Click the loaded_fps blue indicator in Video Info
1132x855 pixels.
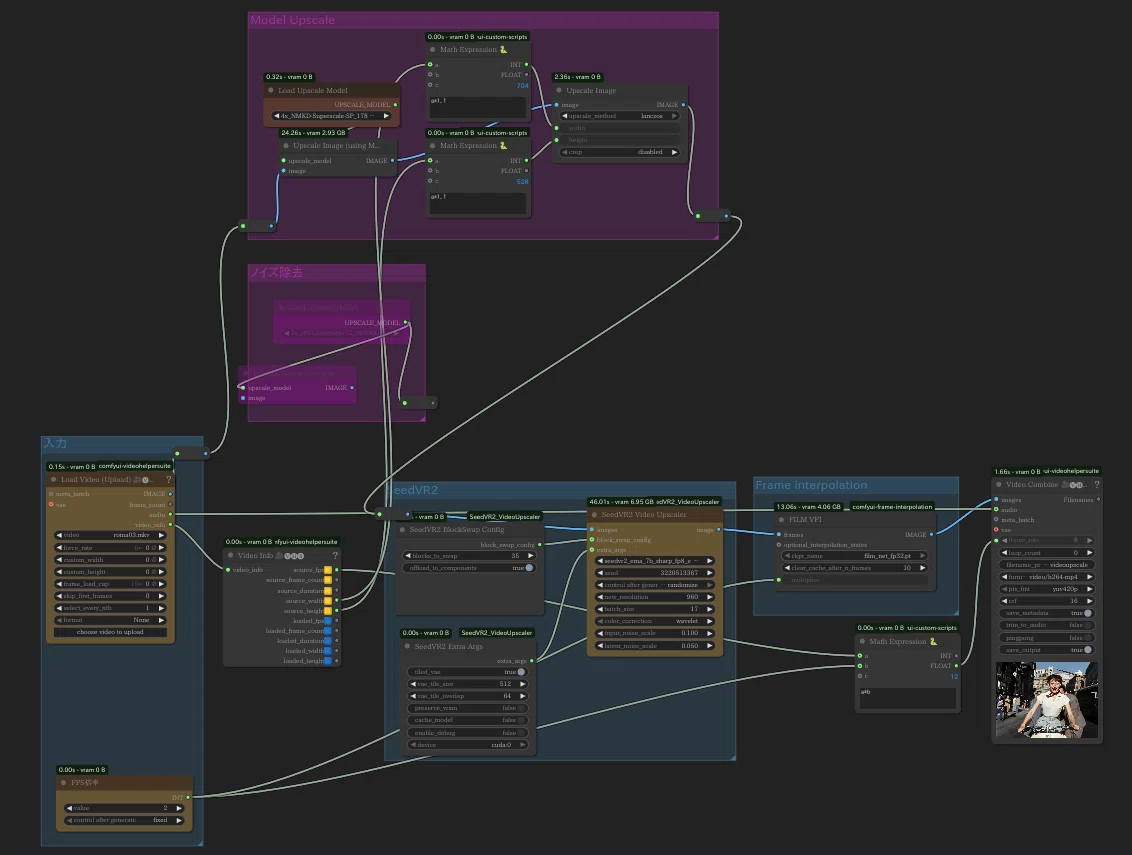click(x=328, y=620)
